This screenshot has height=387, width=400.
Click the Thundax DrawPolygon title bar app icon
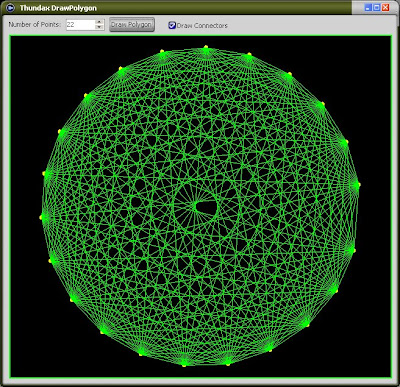click(x=10, y=7)
